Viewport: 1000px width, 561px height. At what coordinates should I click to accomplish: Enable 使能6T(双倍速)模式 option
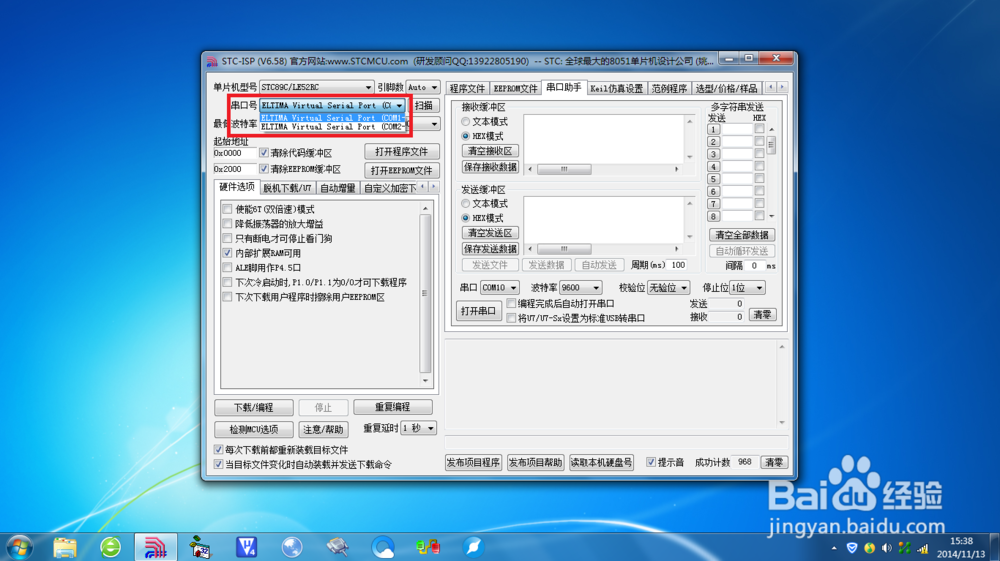(x=227, y=209)
